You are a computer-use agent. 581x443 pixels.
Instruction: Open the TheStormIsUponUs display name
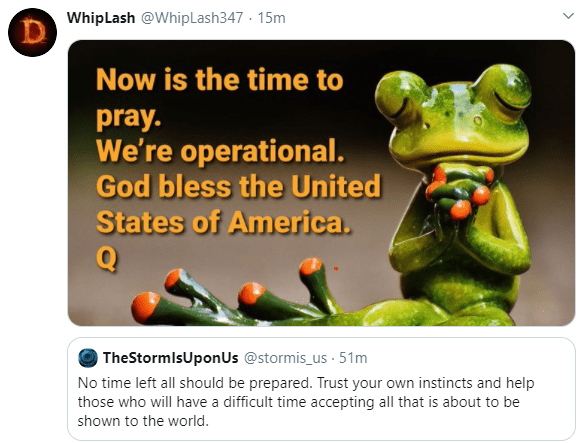click(170, 358)
